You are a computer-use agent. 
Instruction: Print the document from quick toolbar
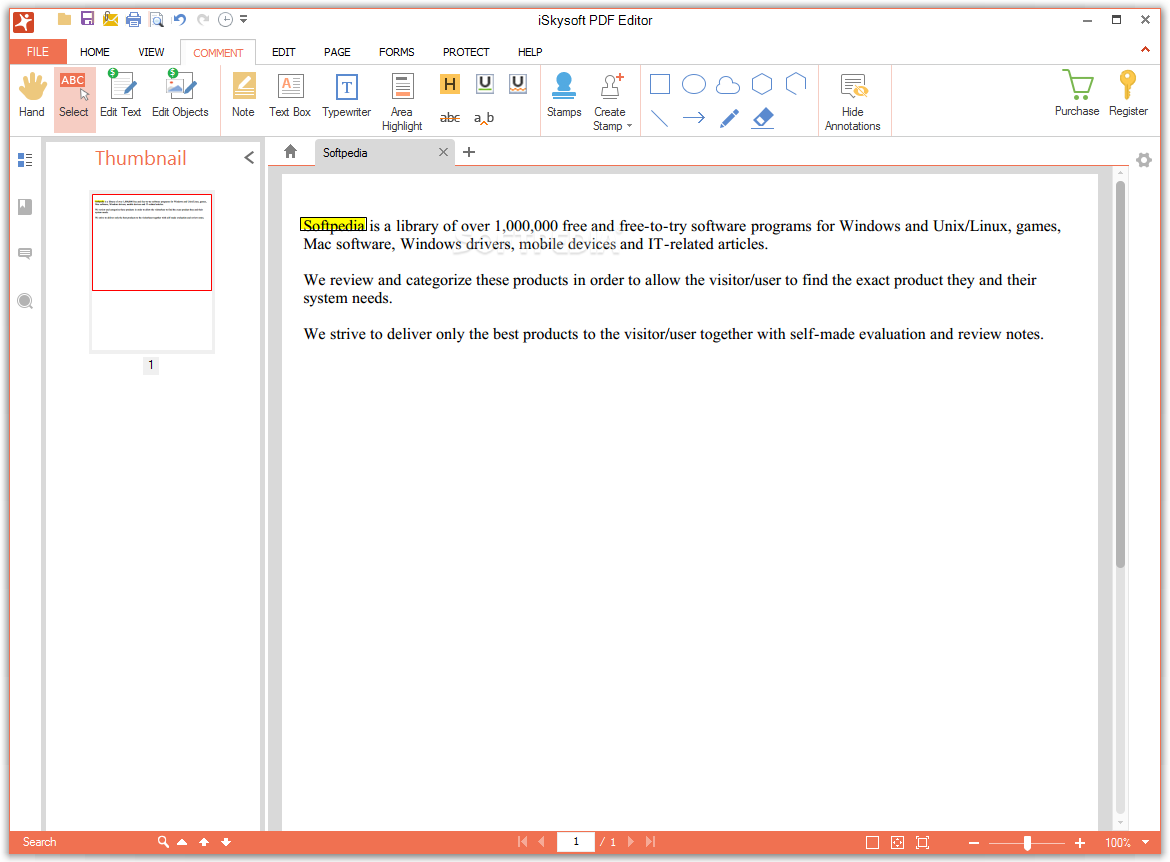(x=134, y=19)
